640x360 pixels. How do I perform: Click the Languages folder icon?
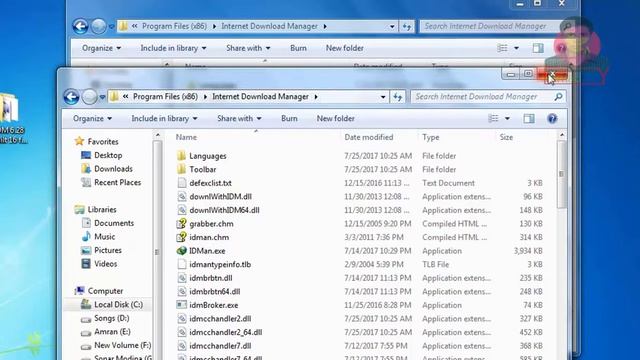tap(182, 156)
